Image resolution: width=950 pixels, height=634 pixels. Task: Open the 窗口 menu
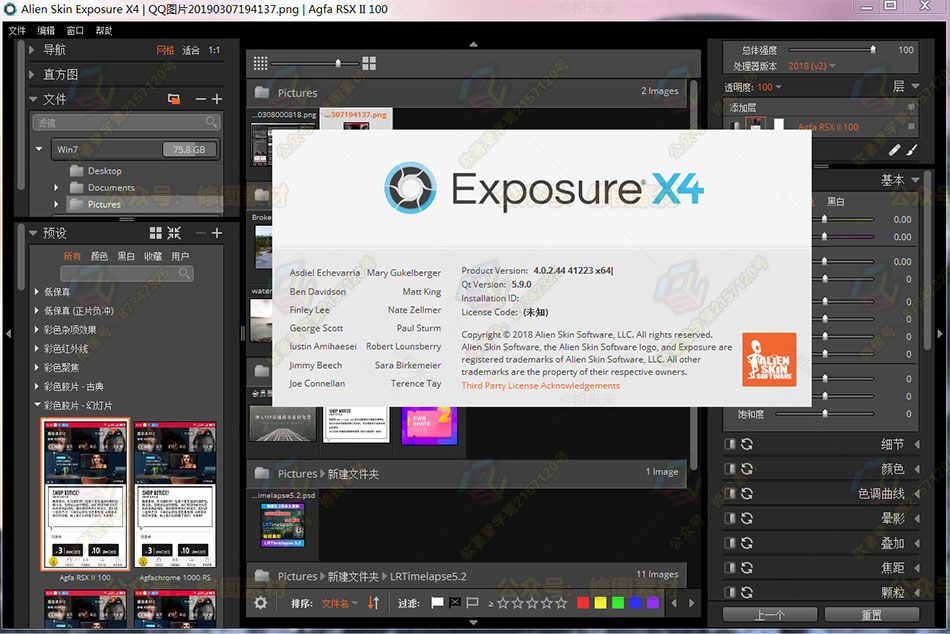pos(75,30)
